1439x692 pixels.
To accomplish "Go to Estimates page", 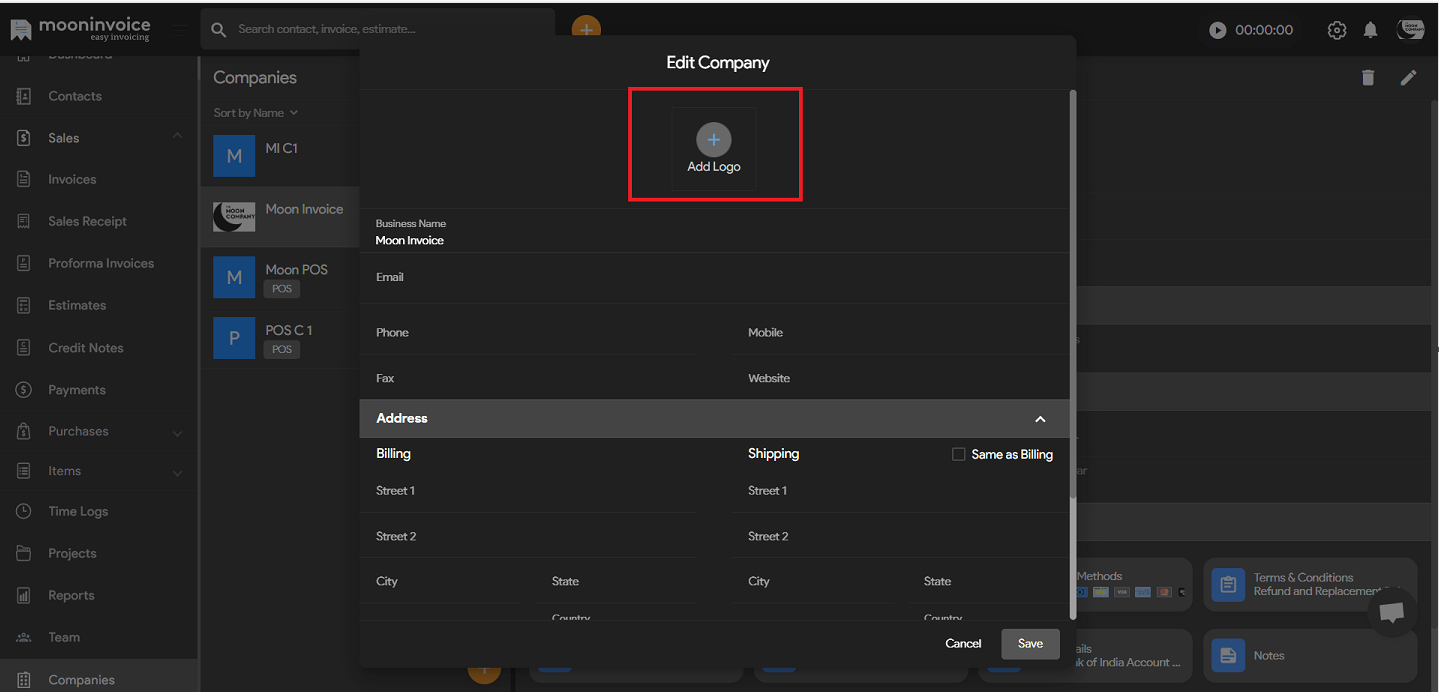I will click(77, 306).
